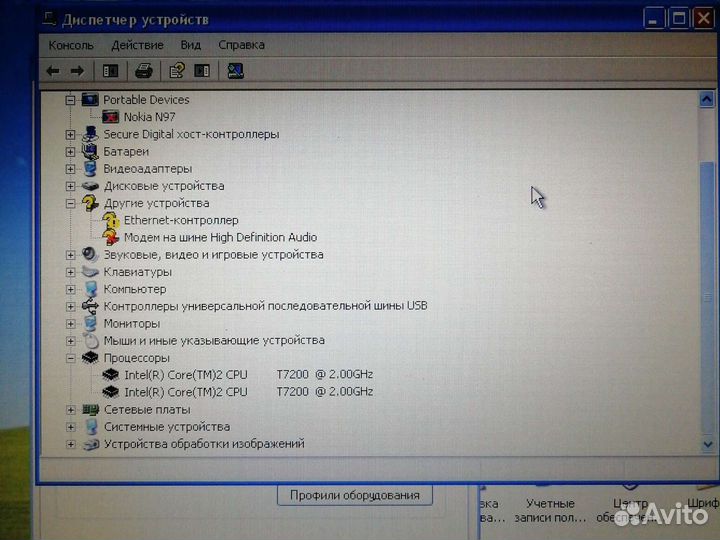Select the Ethernet-контроллер entry
720x540 pixels.
point(181,220)
